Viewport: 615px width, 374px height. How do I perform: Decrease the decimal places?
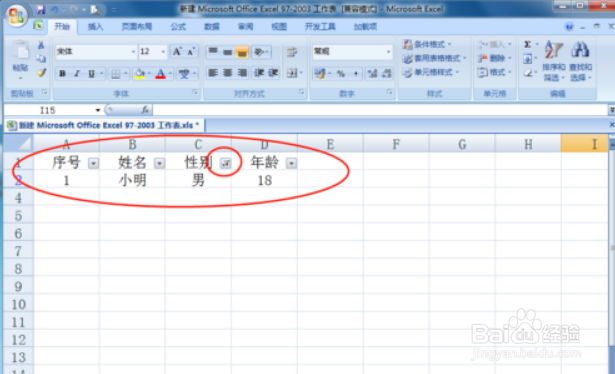click(x=386, y=73)
